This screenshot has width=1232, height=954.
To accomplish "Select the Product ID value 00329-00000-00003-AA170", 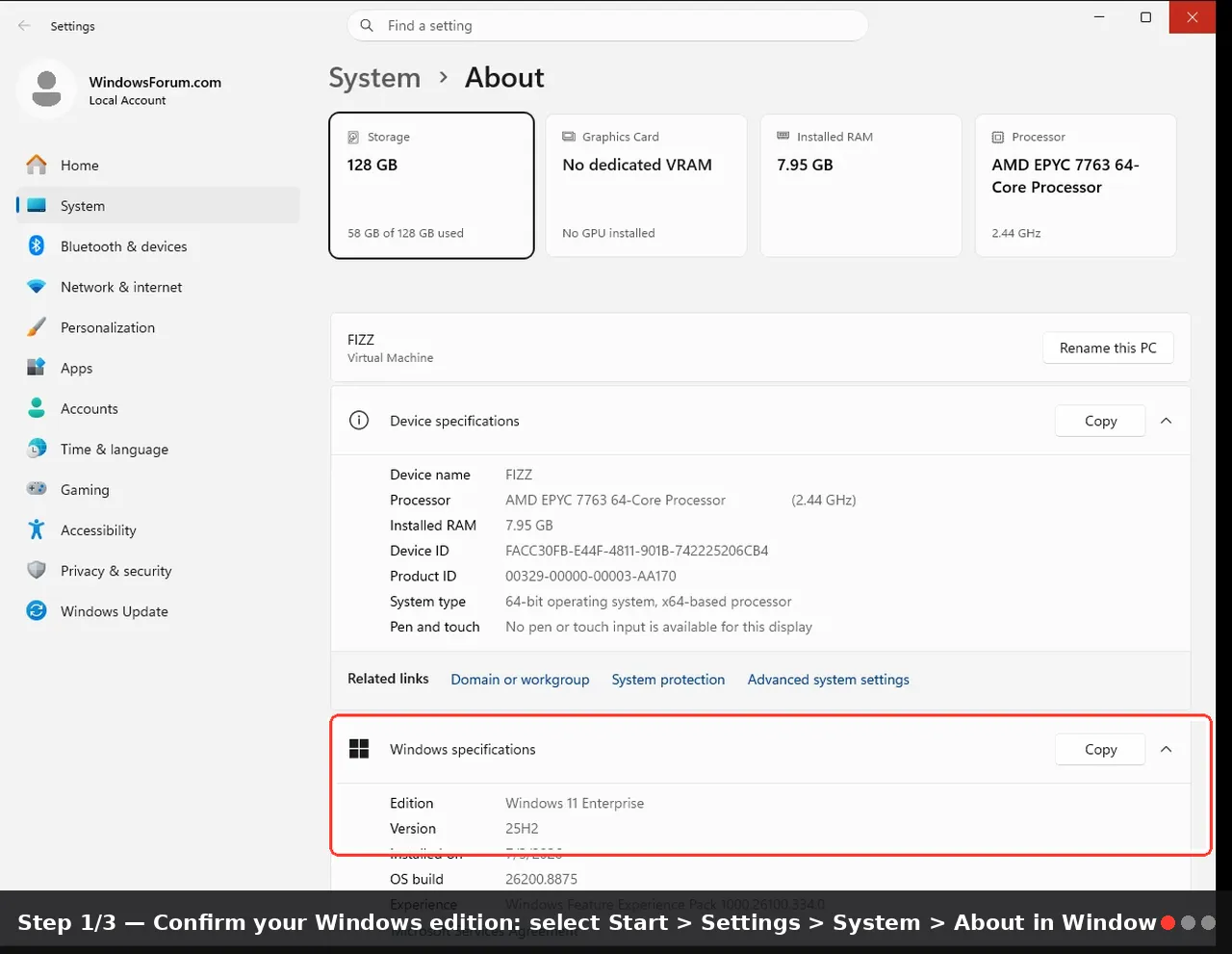I will (590, 576).
